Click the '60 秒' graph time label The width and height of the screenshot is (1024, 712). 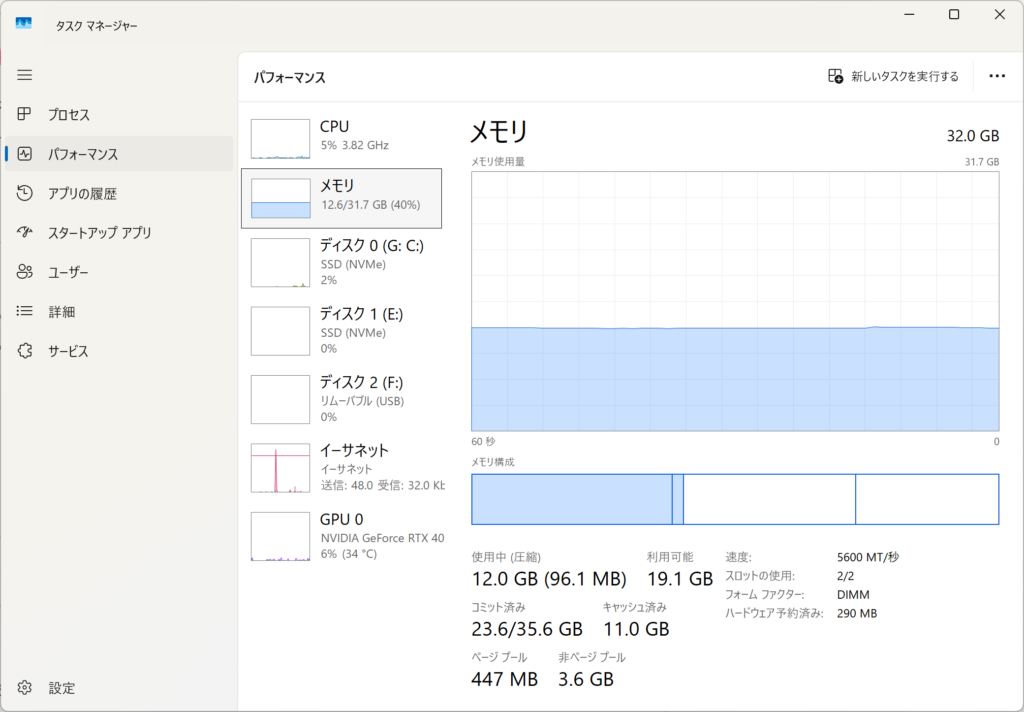pos(483,442)
